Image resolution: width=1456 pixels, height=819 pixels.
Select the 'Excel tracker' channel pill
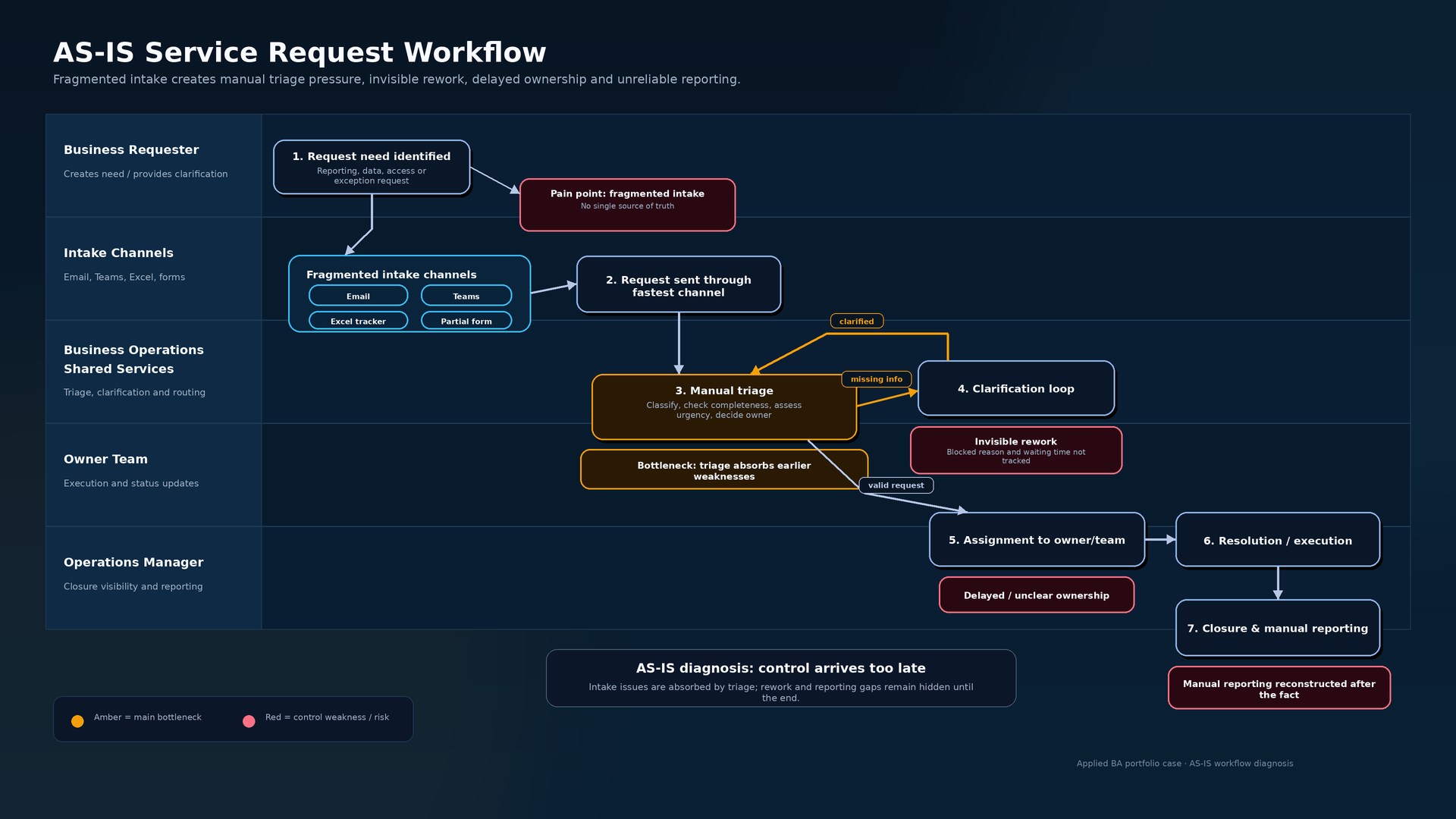pos(358,321)
